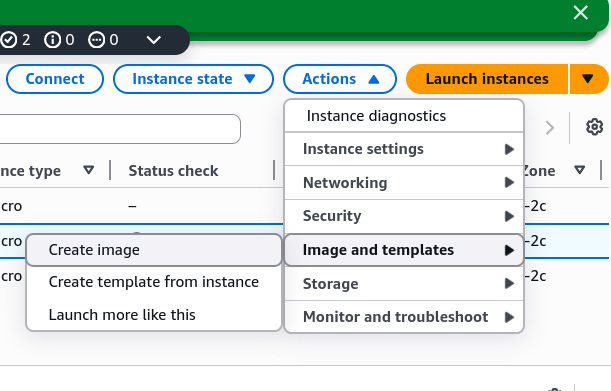Click Launch instances button
The height and width of the screenshot is (391, 611).
coord(487,79)
